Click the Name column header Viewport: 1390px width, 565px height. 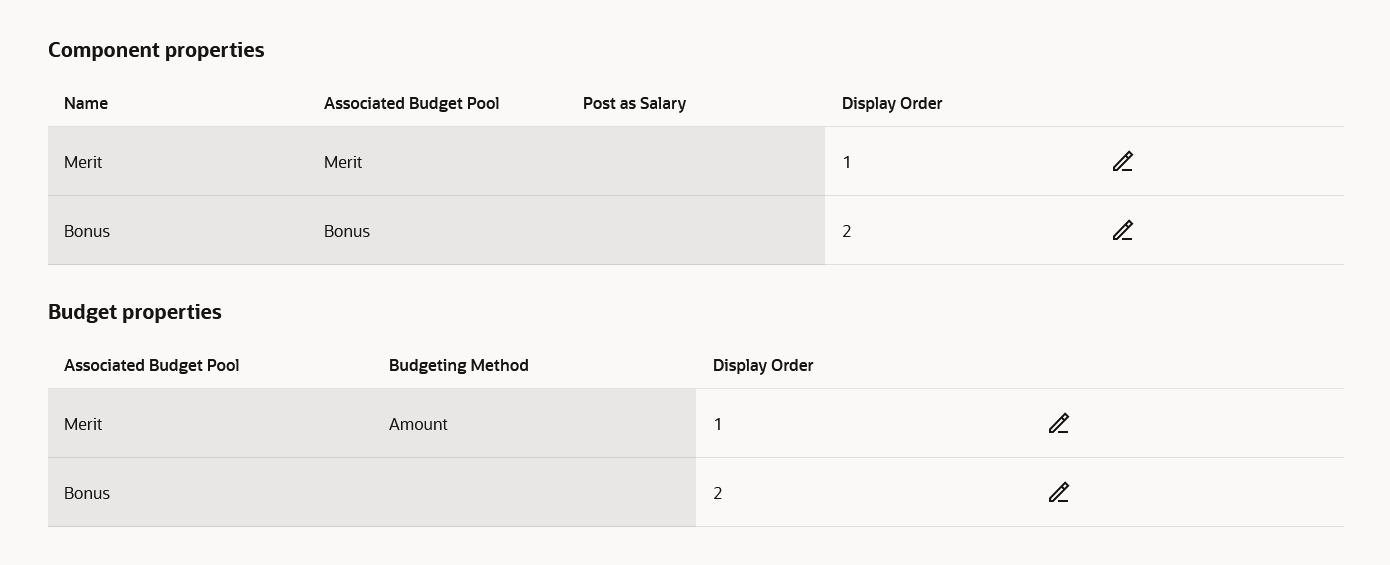click(x=86, y=103)
